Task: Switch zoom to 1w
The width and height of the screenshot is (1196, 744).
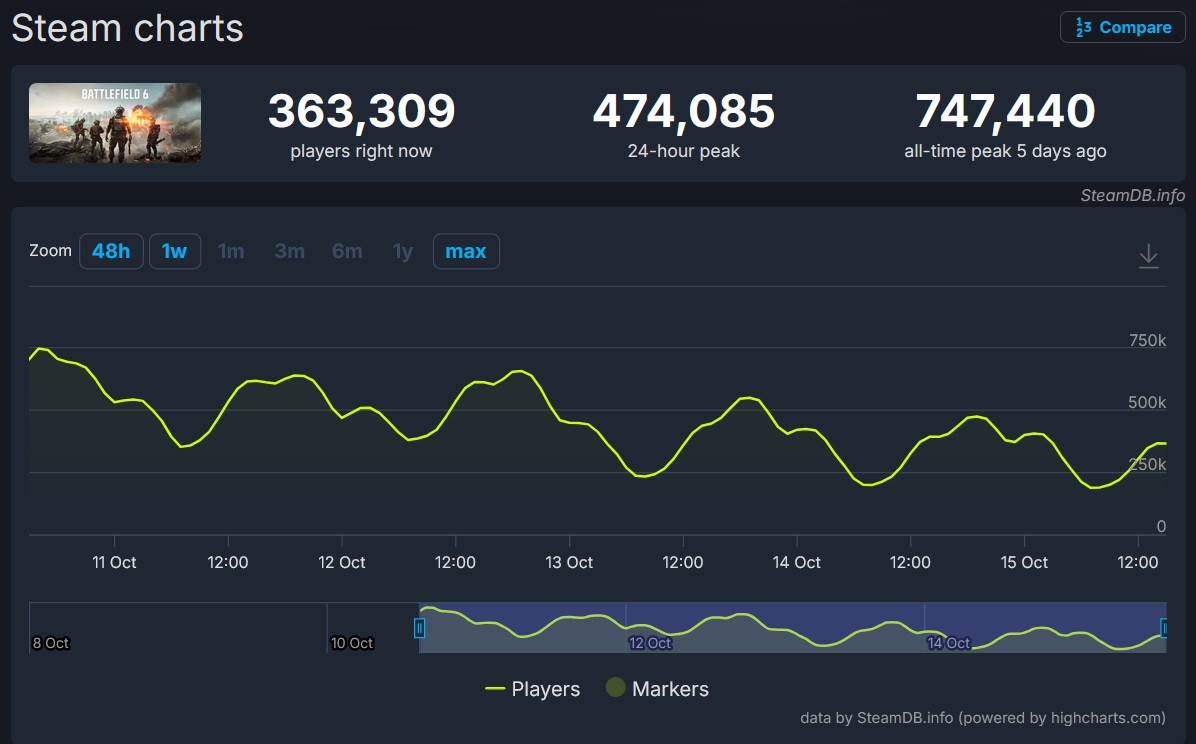Action: point(174,251)
